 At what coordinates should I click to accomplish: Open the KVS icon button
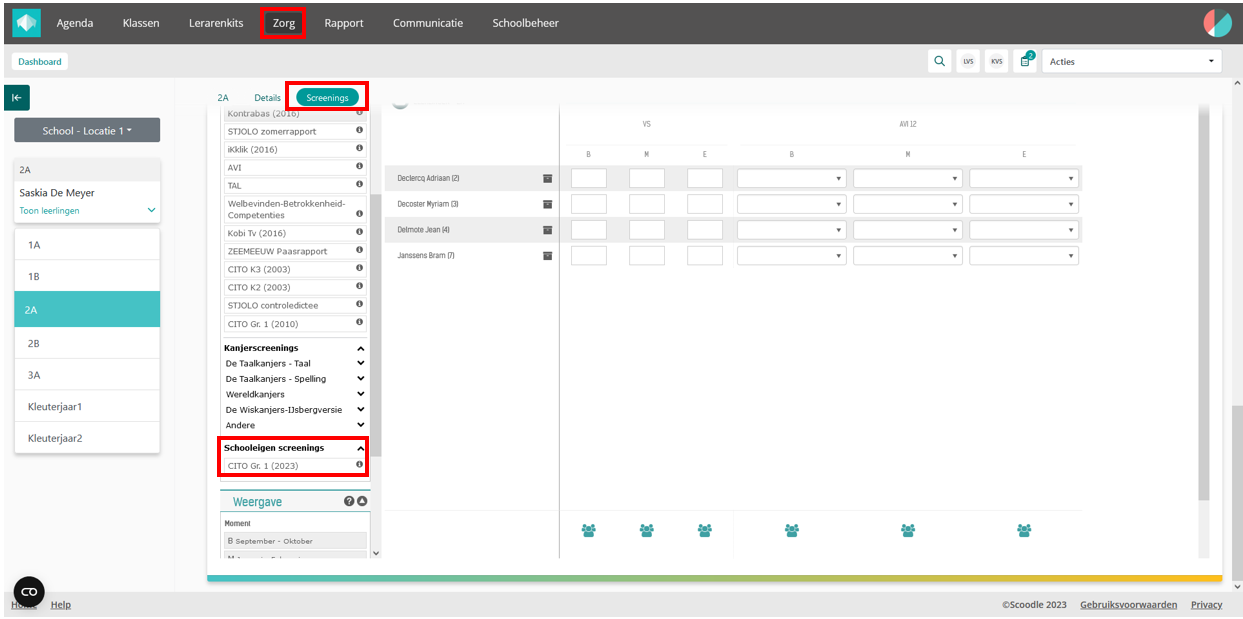click(x=996, y=61)
